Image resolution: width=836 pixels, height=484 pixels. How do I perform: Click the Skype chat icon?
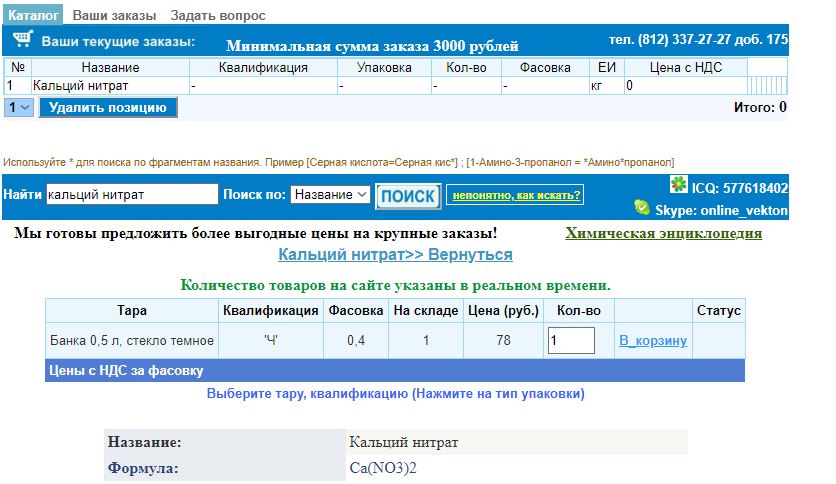(x=642, y=207)
